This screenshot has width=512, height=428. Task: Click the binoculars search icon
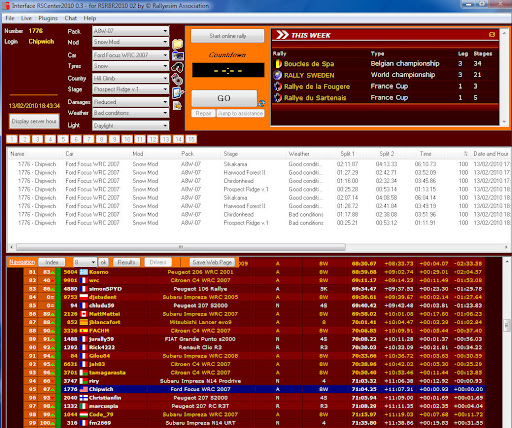(x=178, y=67)
